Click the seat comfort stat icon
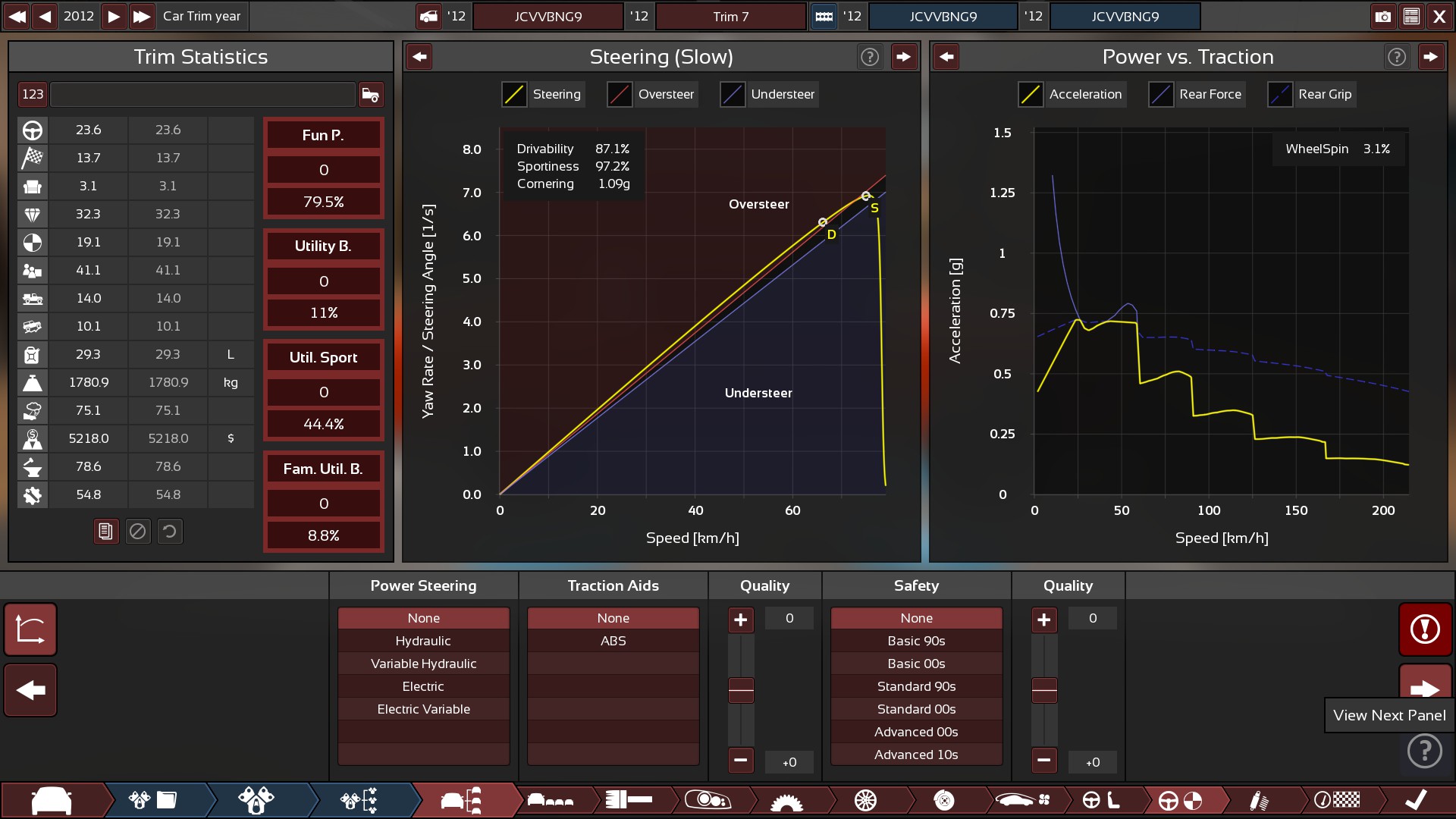This screenshot has height=819, width=1456. click(33, 186)
